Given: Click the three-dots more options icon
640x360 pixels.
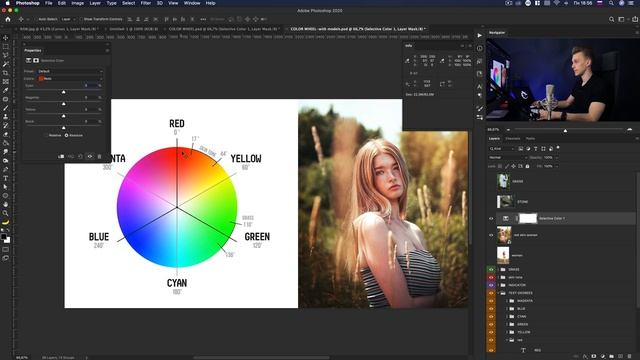Looking at the screenshot, I should pos(203,19).
